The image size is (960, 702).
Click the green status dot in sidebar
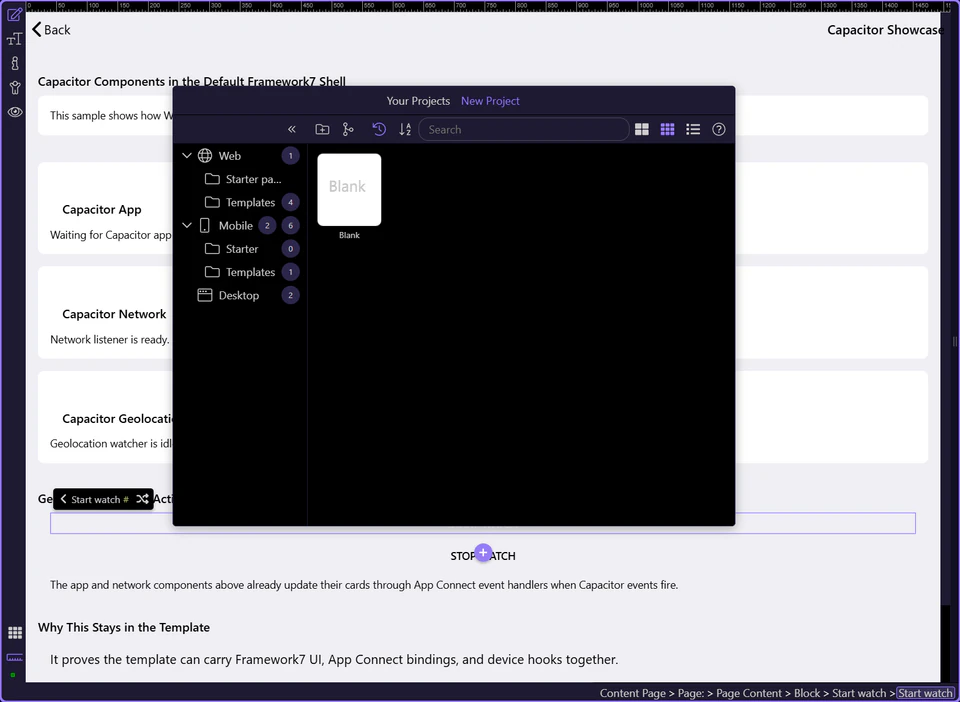13,675
